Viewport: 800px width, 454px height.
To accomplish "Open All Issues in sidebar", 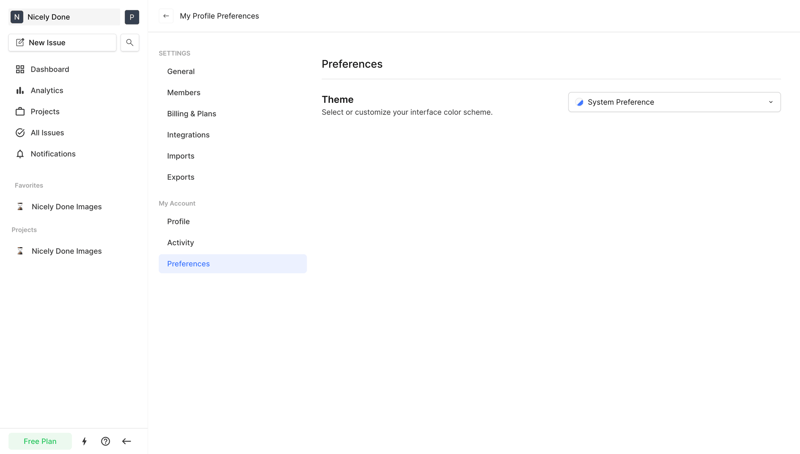I will [47, 133].
